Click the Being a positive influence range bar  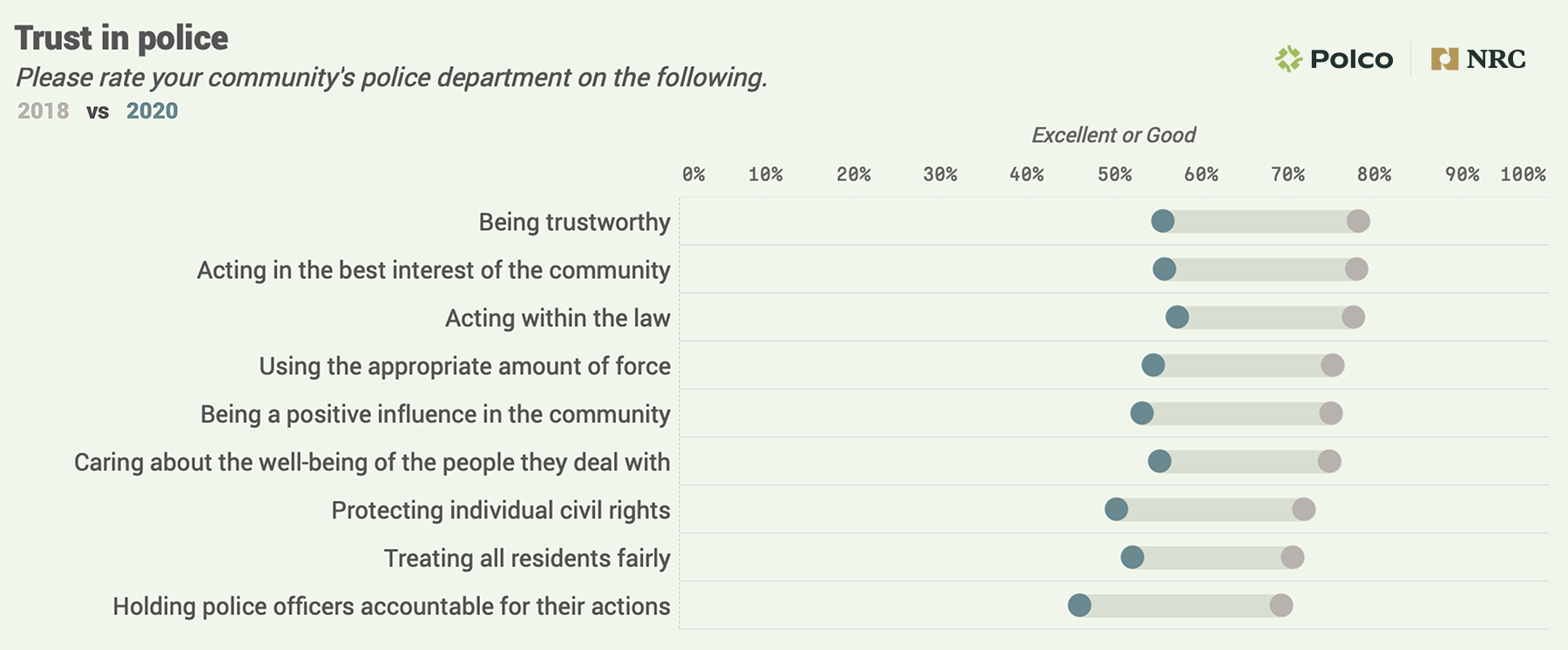click(1237, 414)
